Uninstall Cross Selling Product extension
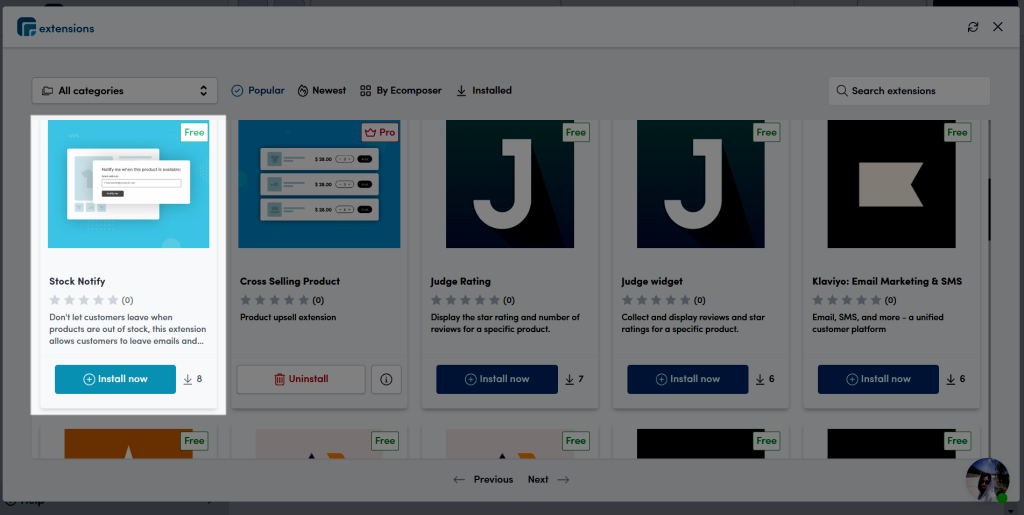This screenshot has height=515, width=1024. [301, 379]
